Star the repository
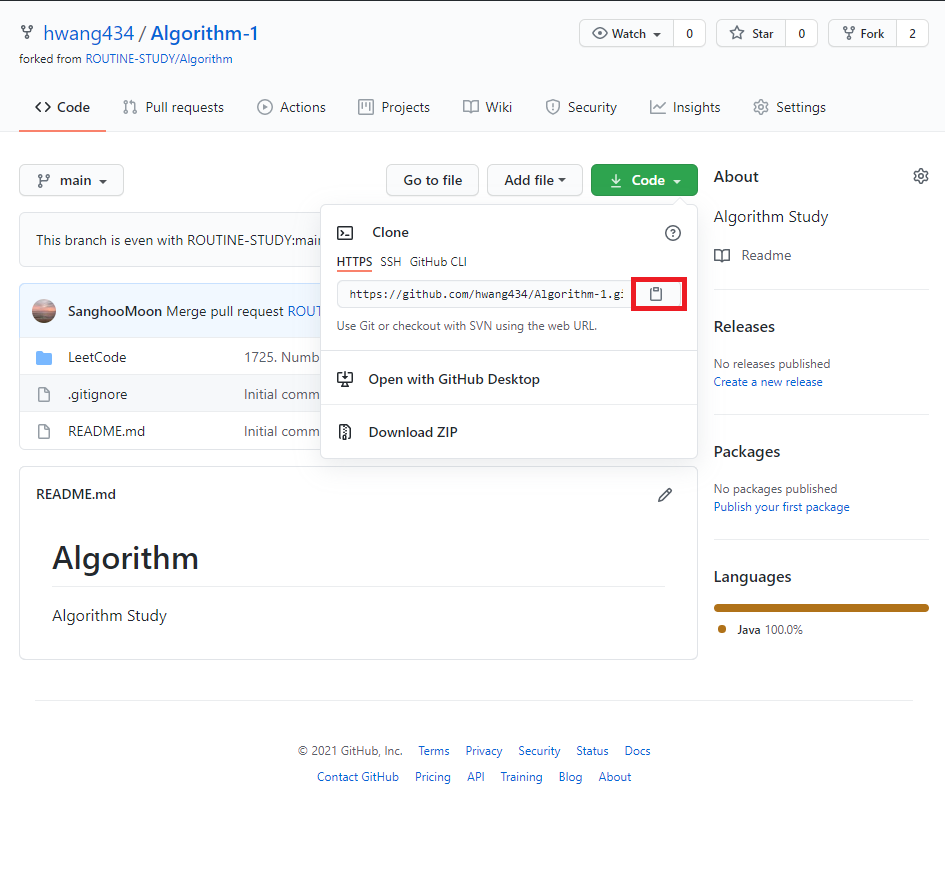The height and width of the screenshot is (883, 945). (751, 33)
